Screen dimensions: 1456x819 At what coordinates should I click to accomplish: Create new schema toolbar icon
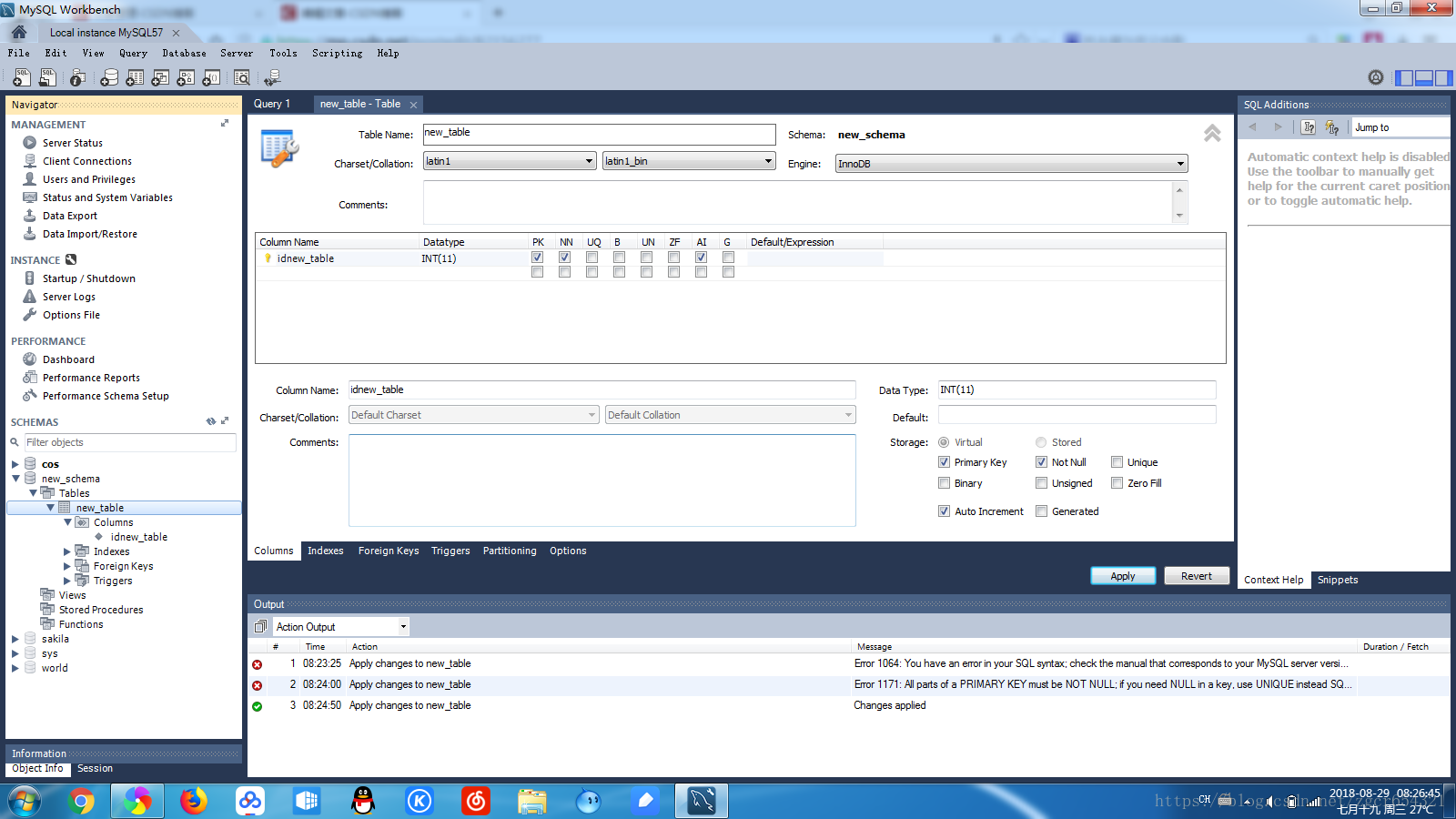pos(109,77)
